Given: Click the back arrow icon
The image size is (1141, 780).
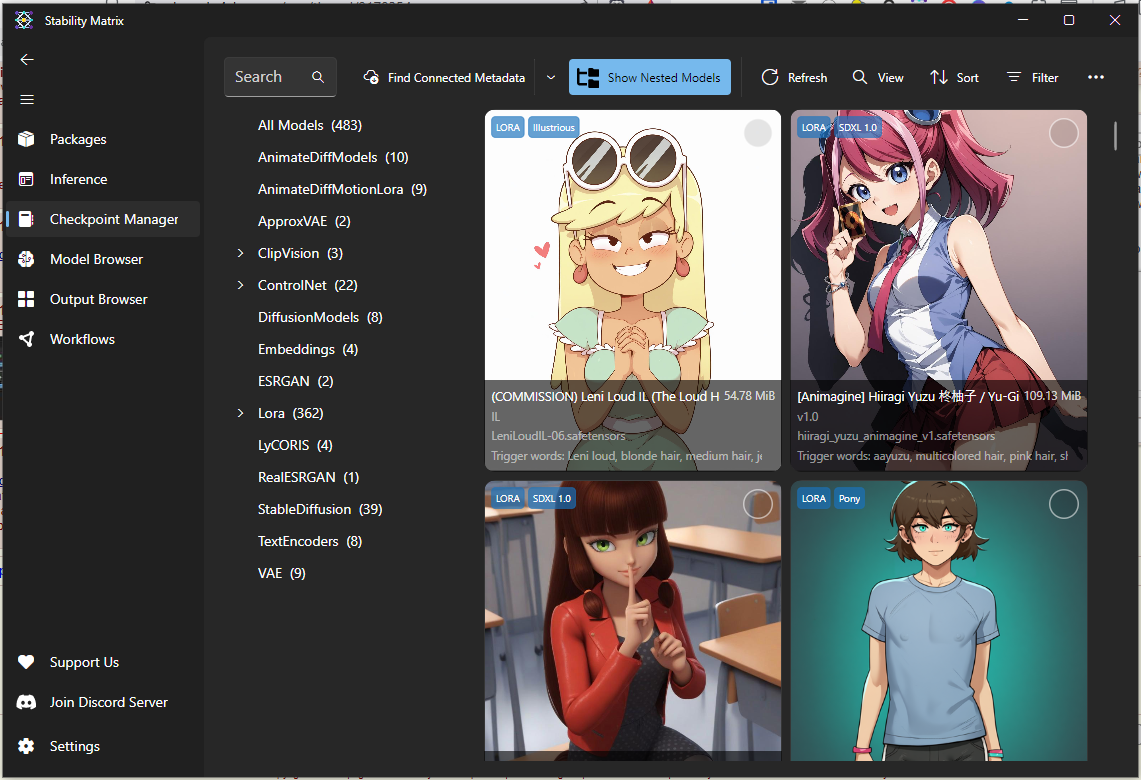Looking at the screenshot, I should click(x=27, y=60).
